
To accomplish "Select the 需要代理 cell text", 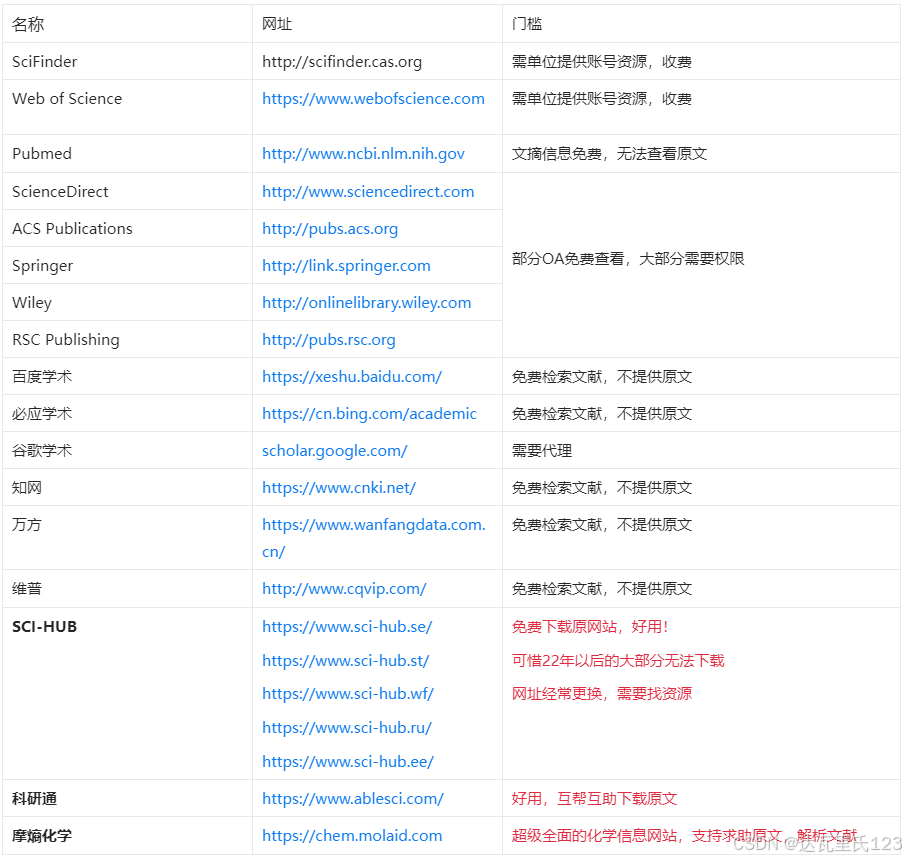I will pos(542,451).
